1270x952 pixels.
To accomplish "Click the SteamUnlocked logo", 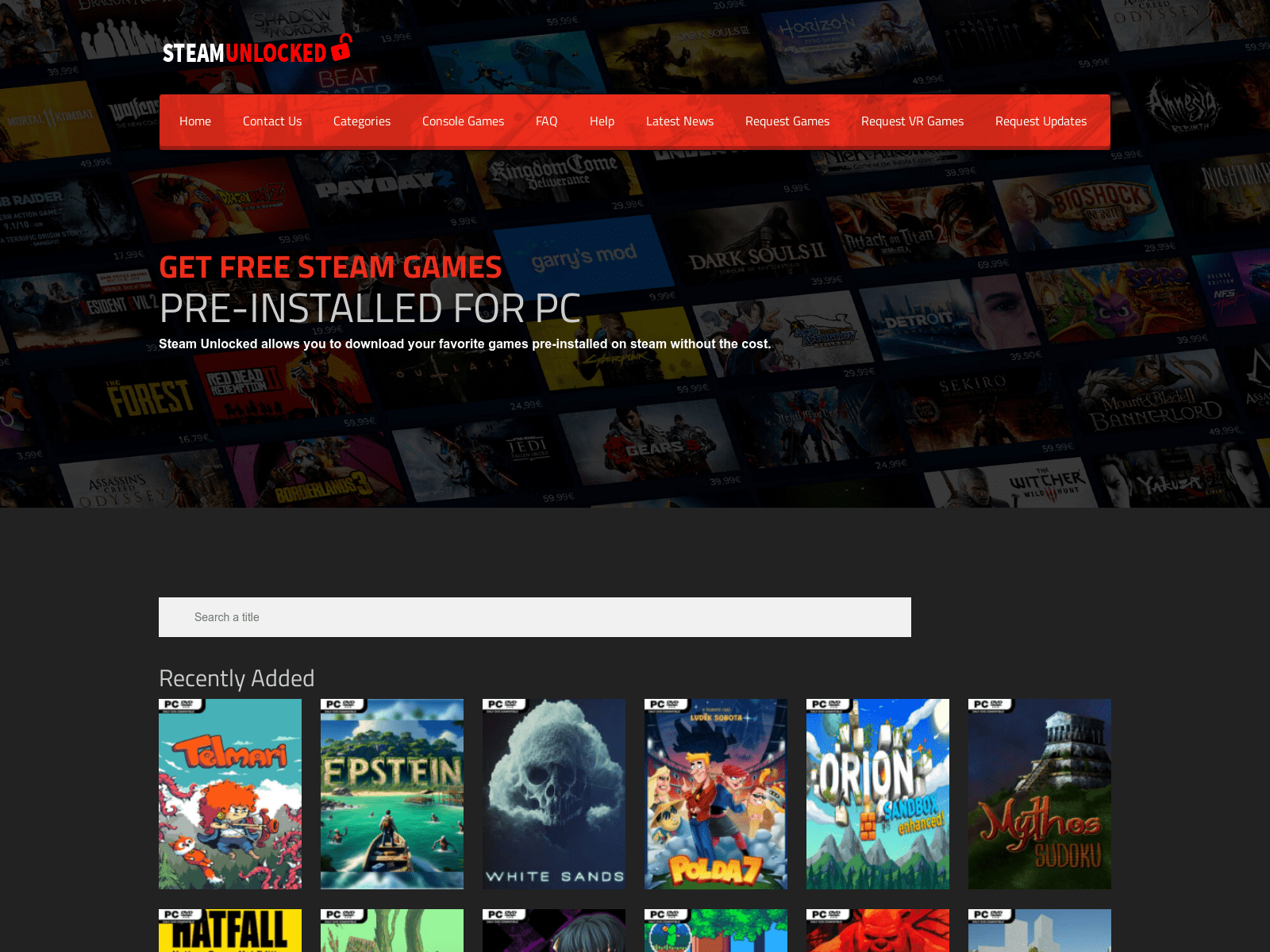I will click(x=257, y=49).
